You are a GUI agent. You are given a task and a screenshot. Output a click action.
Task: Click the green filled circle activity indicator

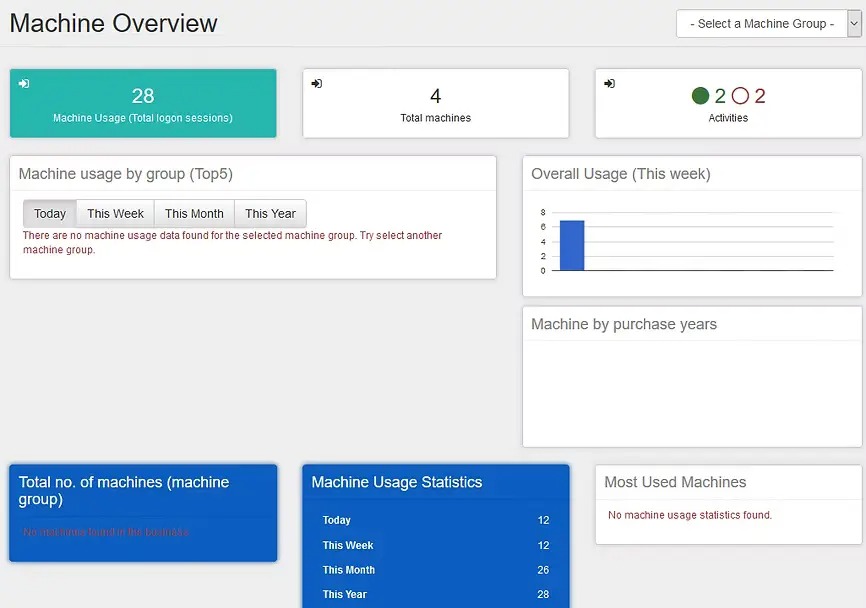pyautogui.click(x=700, y=97)
